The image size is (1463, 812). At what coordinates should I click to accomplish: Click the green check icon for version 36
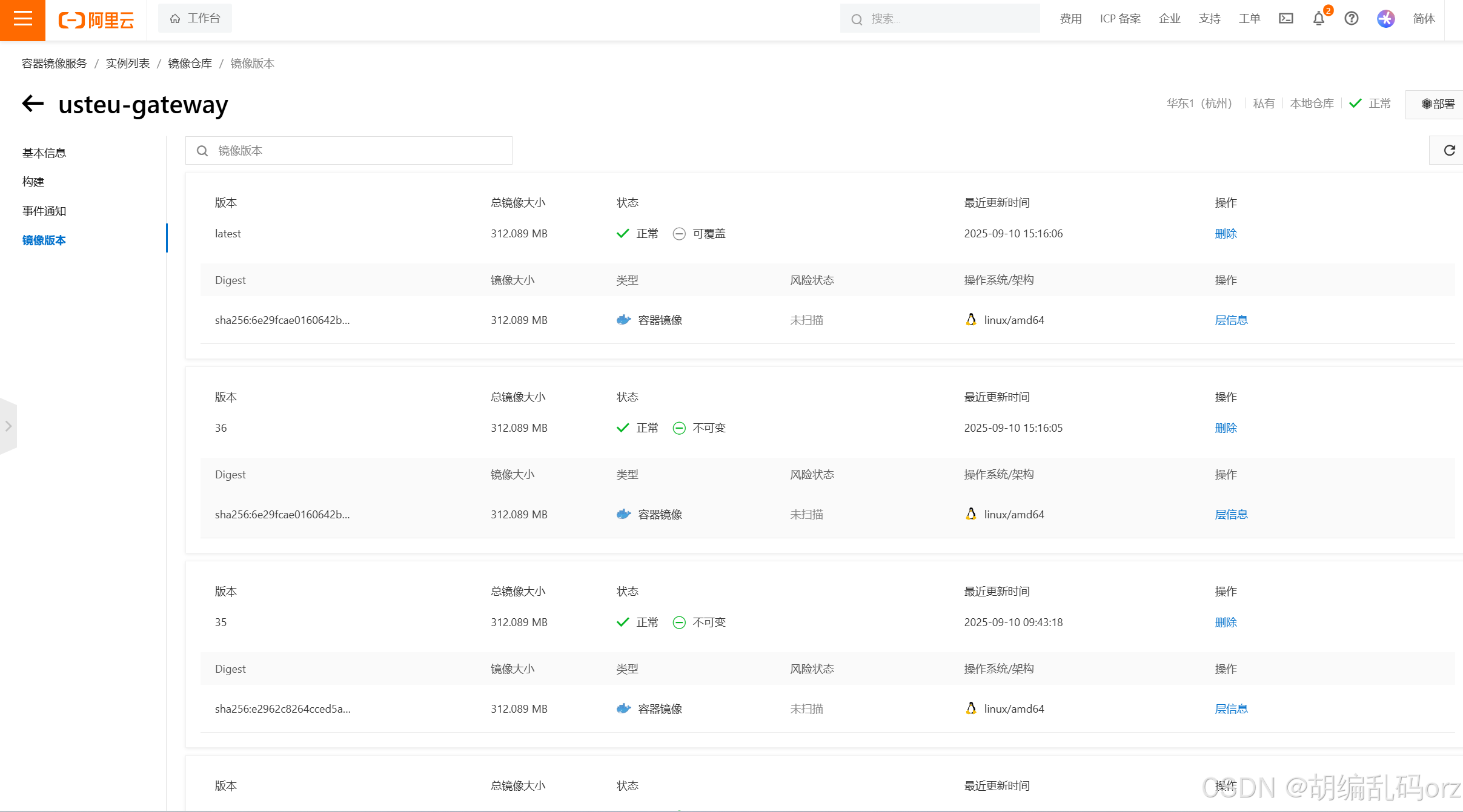[x=623, y=428]
